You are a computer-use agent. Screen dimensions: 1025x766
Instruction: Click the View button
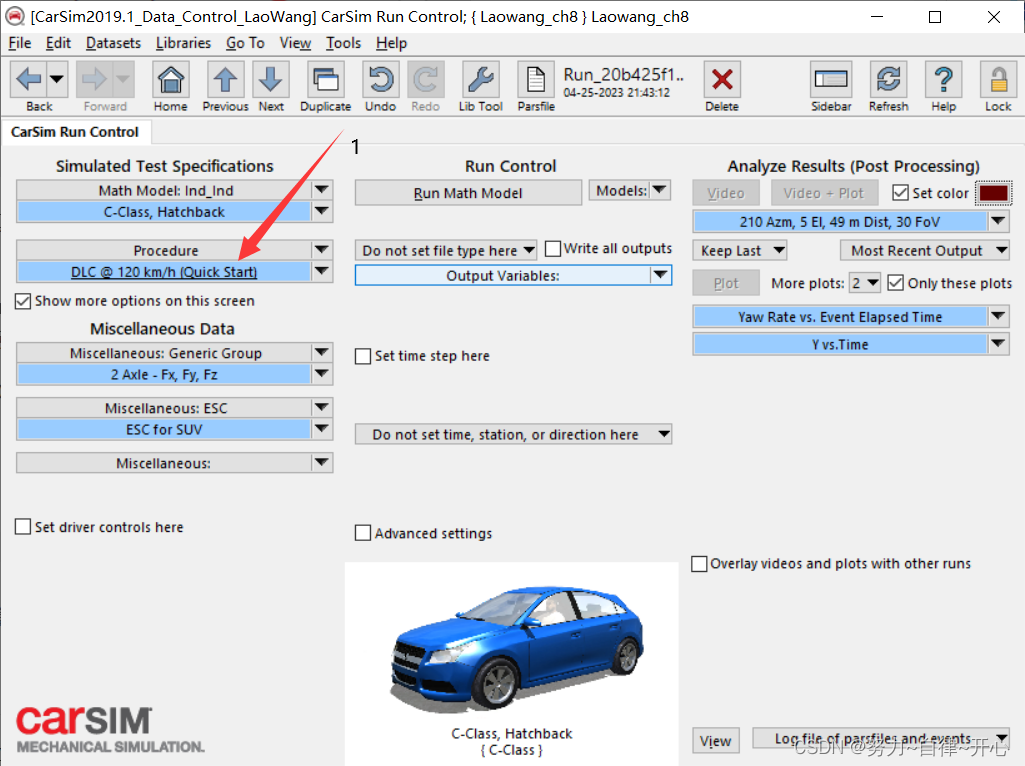click(716, 741)
